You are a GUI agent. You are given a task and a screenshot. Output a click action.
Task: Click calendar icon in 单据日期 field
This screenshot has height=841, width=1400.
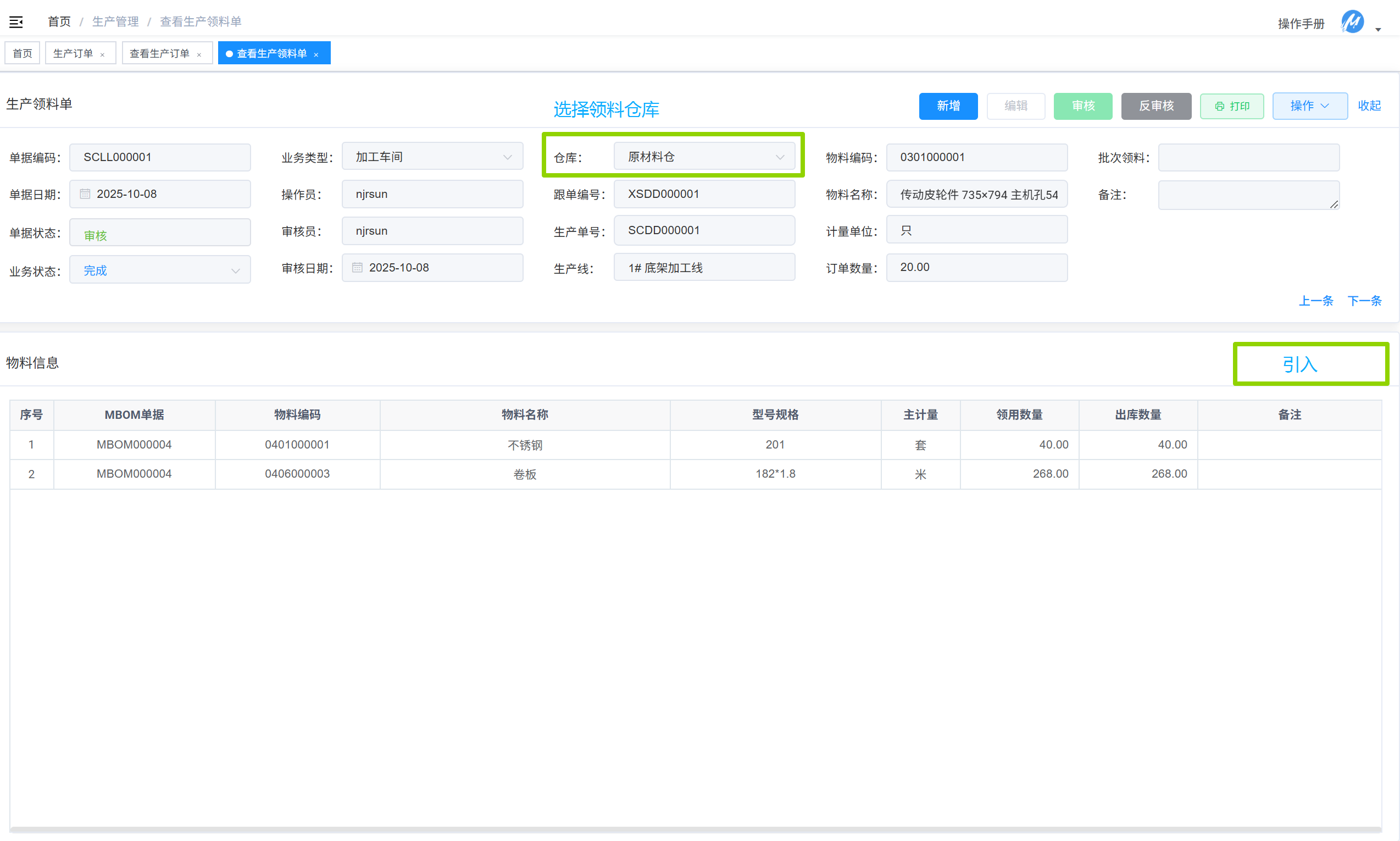coord(85,194)
